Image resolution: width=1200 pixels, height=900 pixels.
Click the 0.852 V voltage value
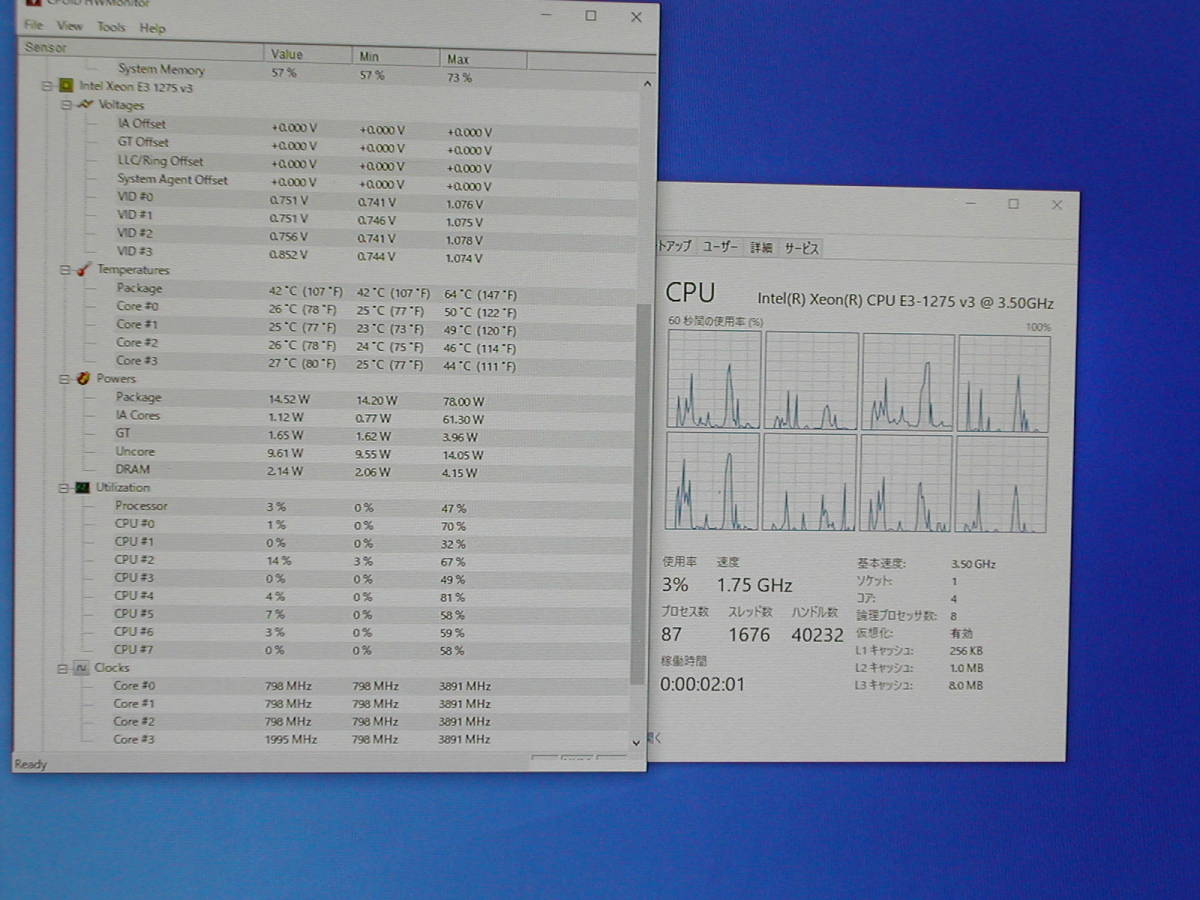289,255
